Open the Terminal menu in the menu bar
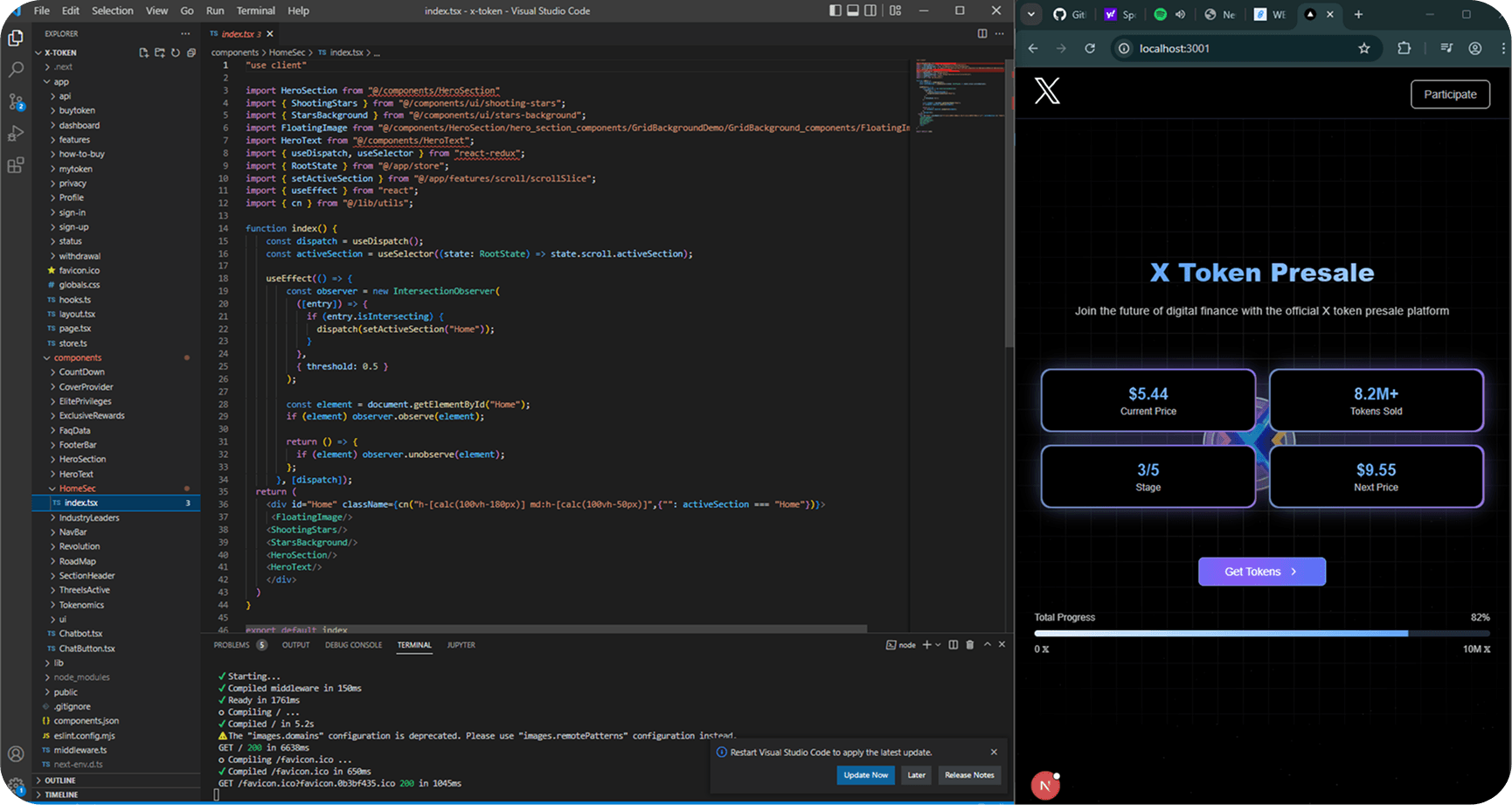The width and height of the screenshot is (1512, 805). point(255,10)
